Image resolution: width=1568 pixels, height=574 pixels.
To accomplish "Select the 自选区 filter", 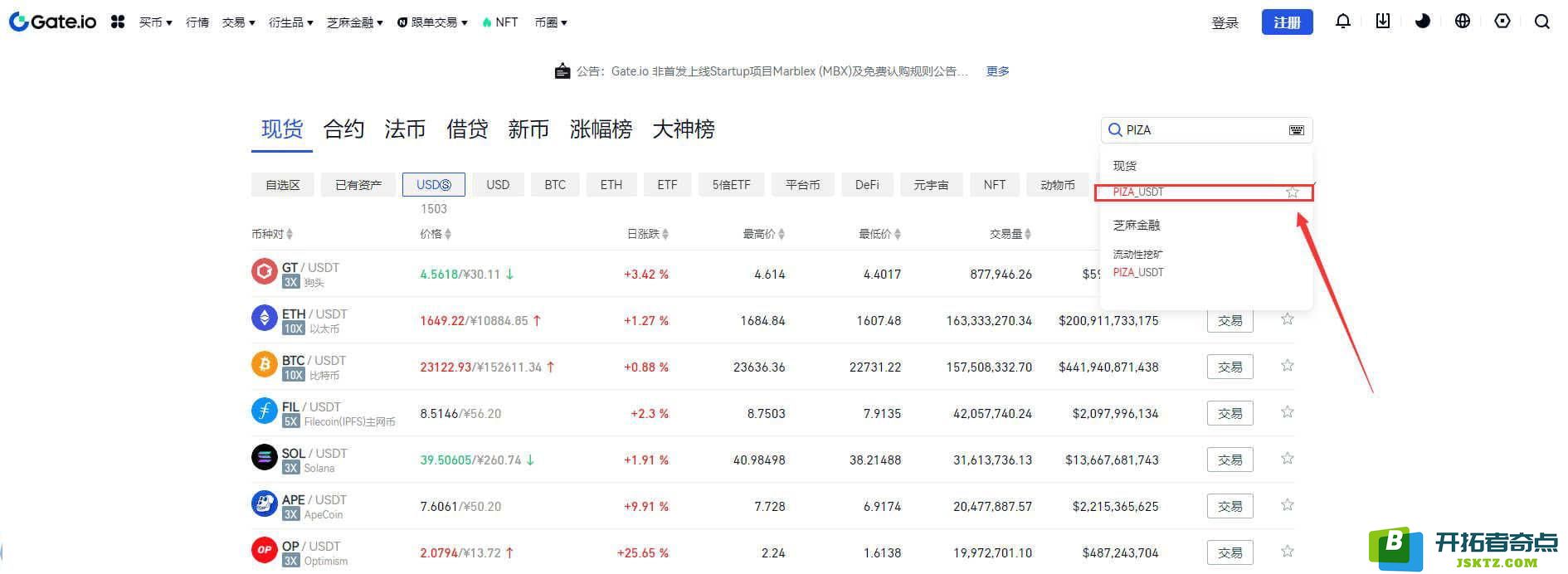I will [x=283, y=185].
